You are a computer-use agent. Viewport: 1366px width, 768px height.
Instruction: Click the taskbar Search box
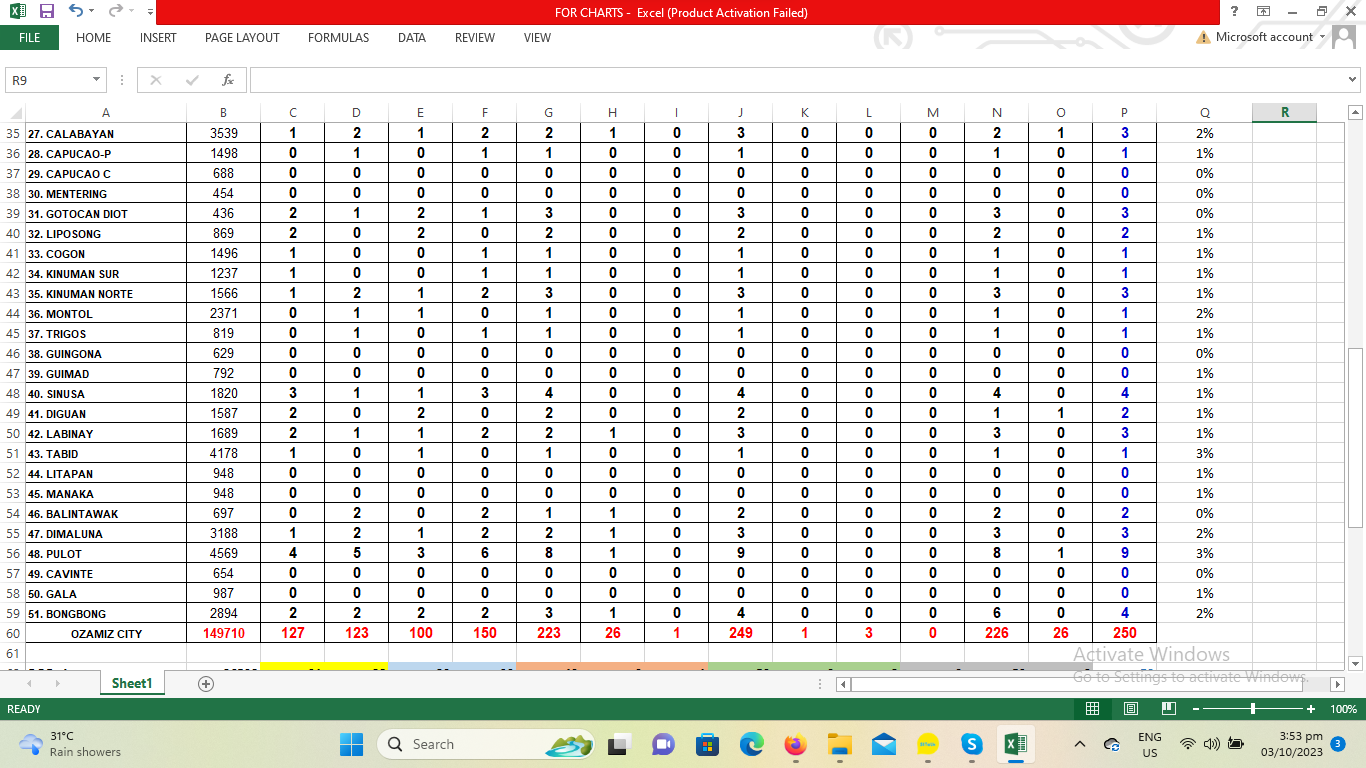[x=486, y=744]
